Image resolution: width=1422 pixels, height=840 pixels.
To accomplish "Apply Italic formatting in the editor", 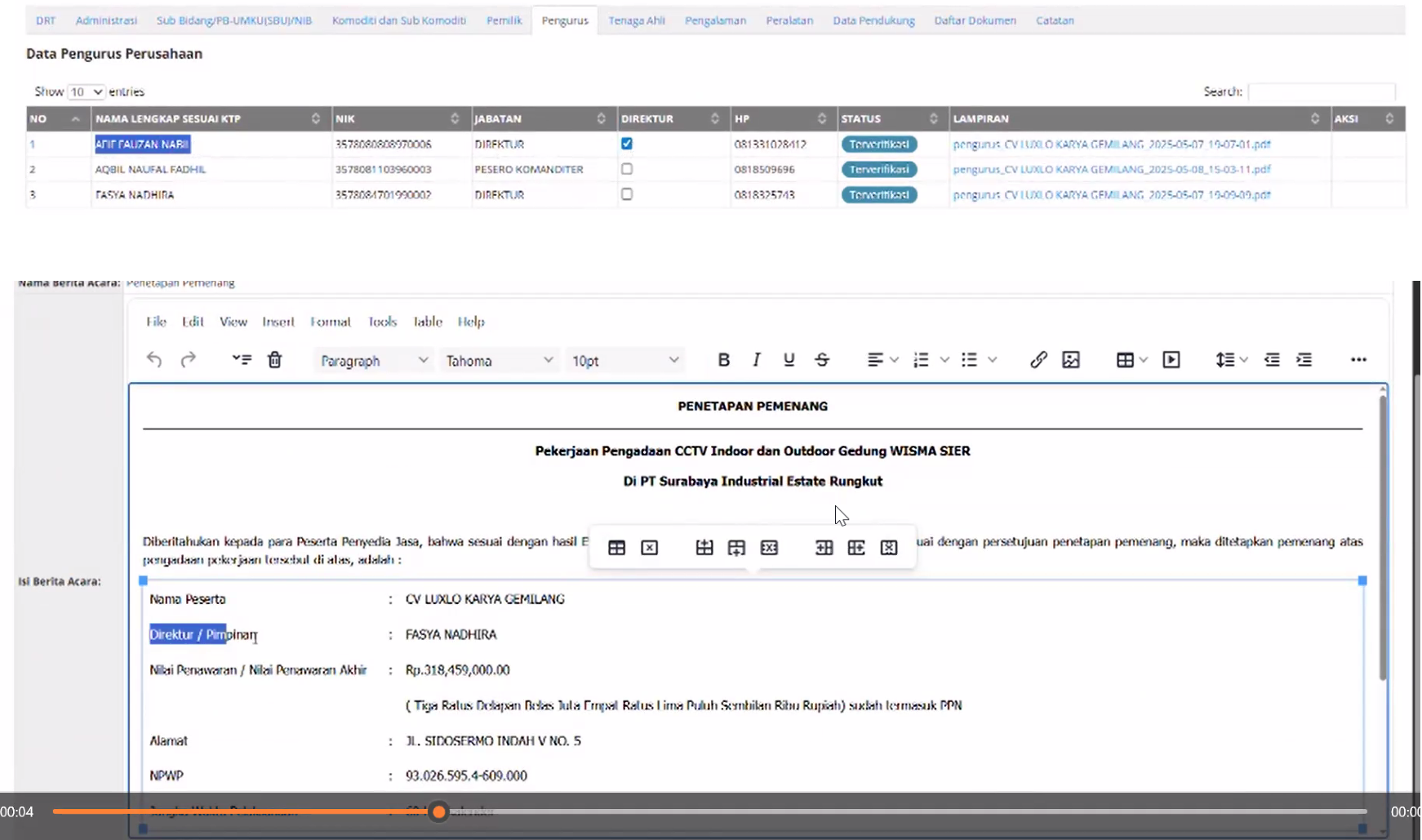I will pyautogui.click(x=756, y=360).
